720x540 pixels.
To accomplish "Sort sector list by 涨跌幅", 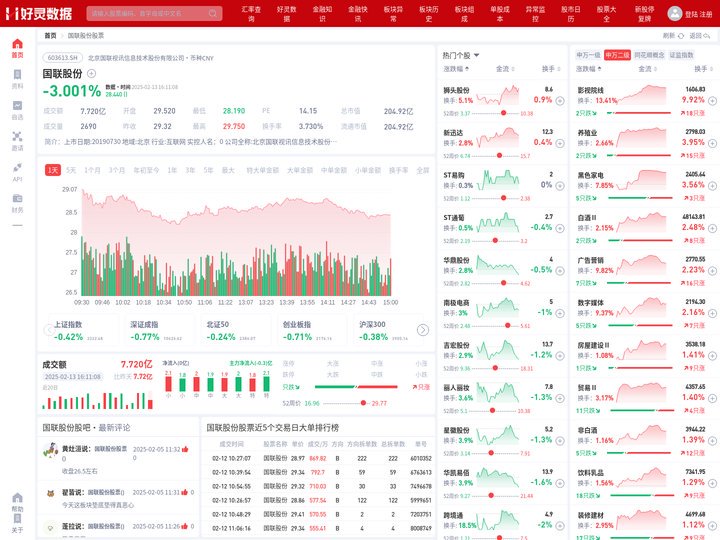I will coord(589,69).
